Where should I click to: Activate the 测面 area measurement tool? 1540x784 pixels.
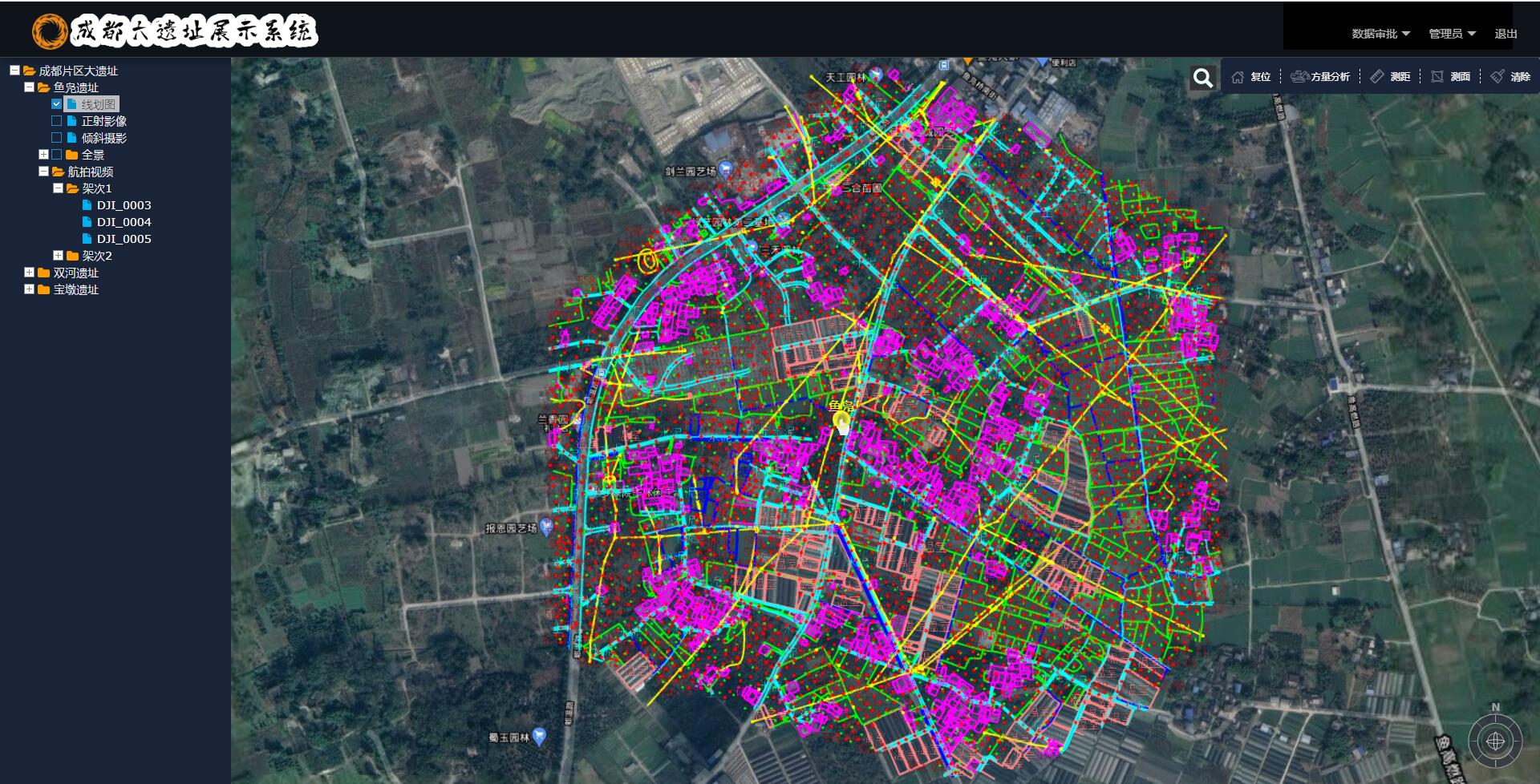(x=1450, y=77)
